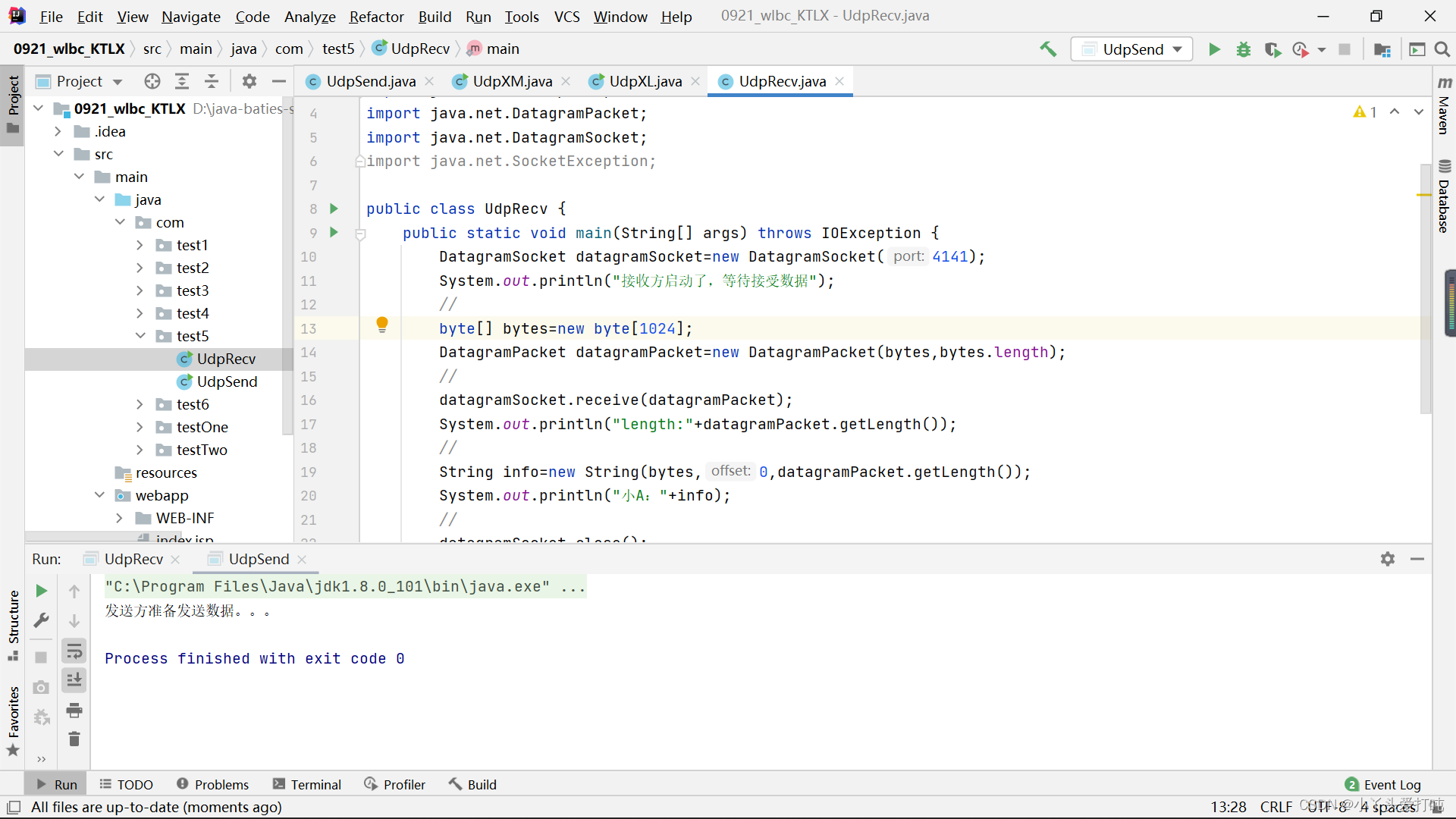Click test5 in the breadcrumb bar
1456x819 pixels.
point(338,49)
